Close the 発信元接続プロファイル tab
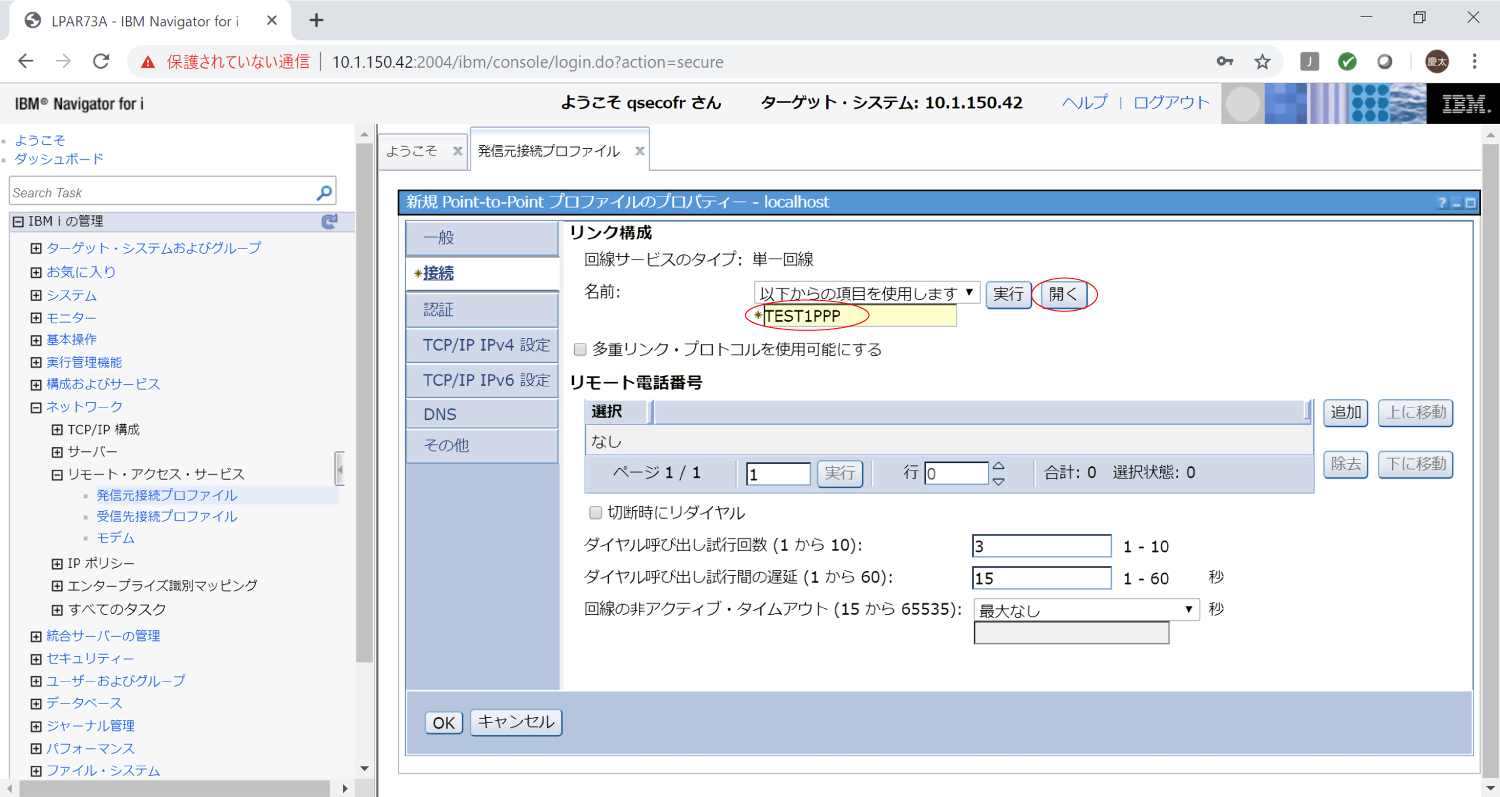Viewport: 1500px width, 797px height. pyautogui.click(x=639, y=151)
